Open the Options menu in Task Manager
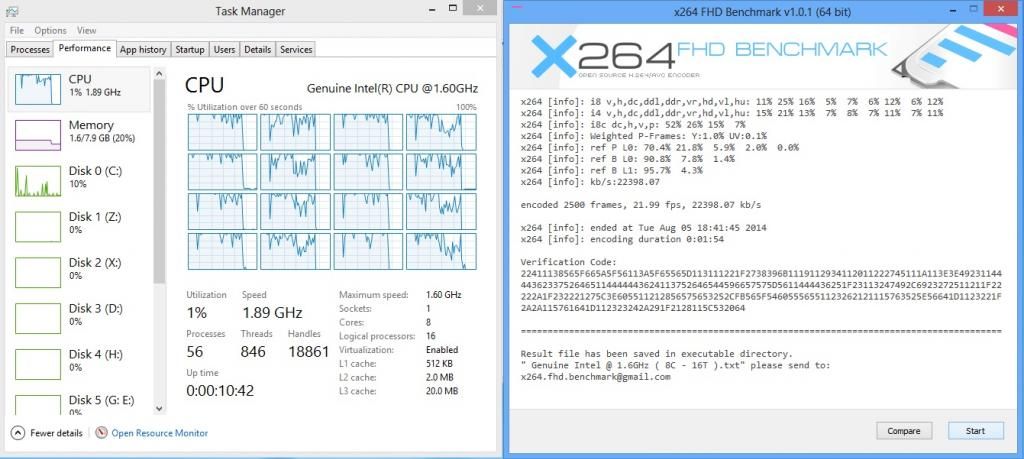 click(x=50, y=30)
